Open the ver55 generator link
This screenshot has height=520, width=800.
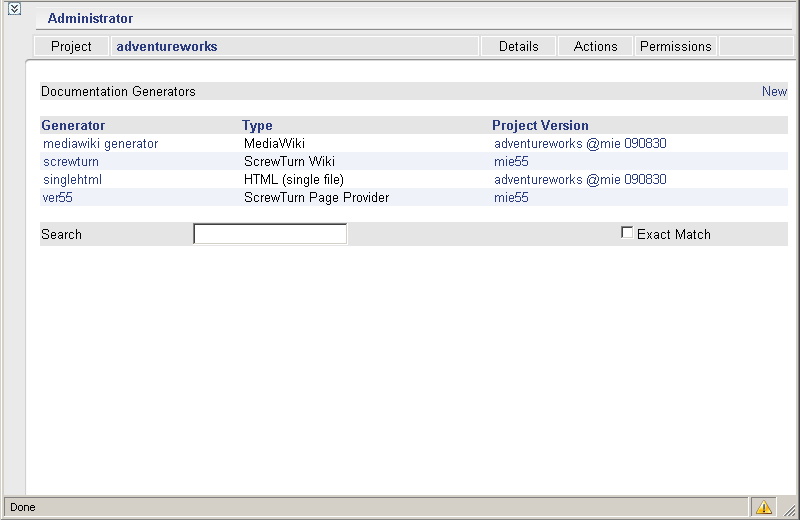pos(57,197)
